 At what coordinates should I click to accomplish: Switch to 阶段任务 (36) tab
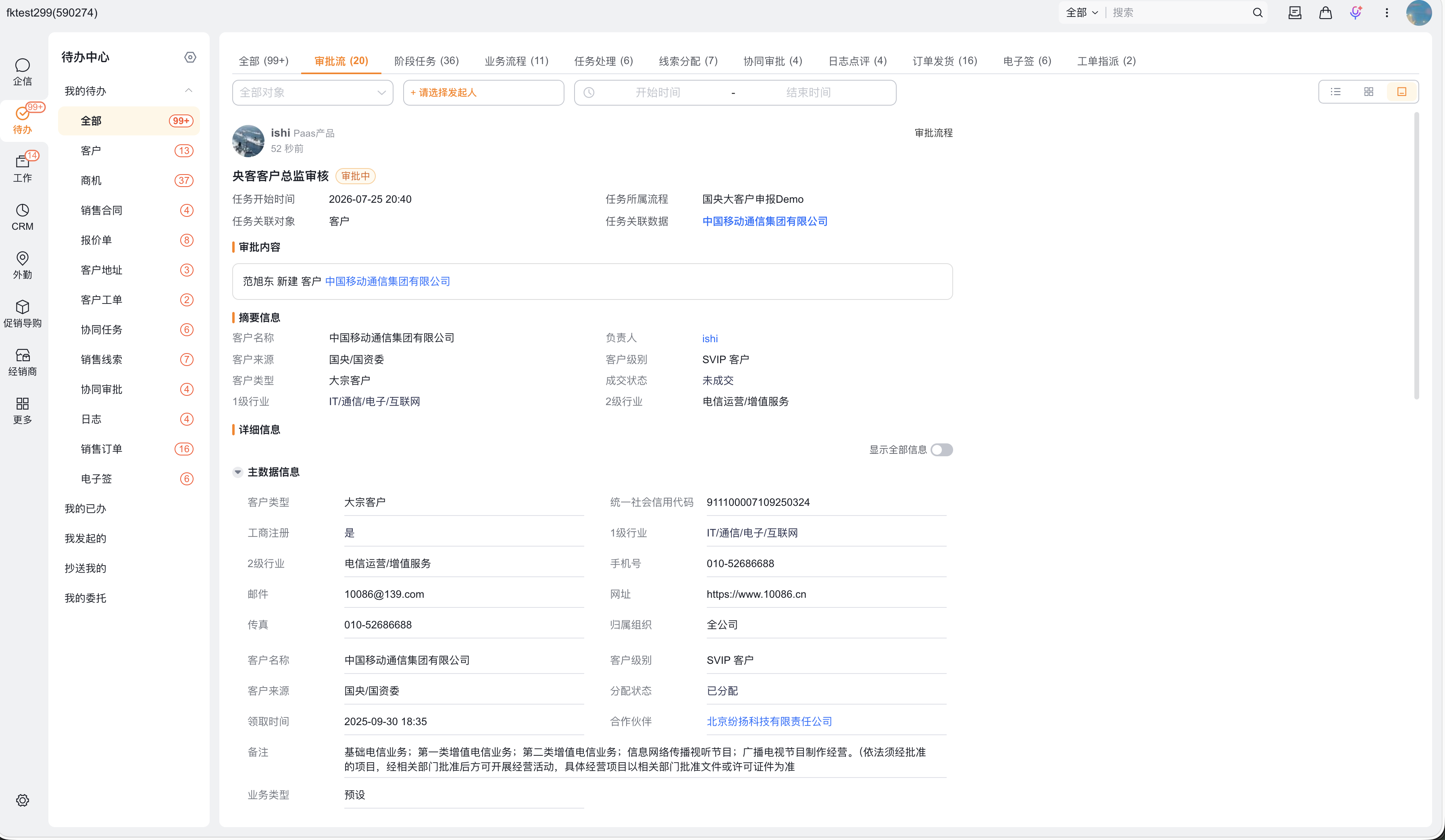(426, 61)
